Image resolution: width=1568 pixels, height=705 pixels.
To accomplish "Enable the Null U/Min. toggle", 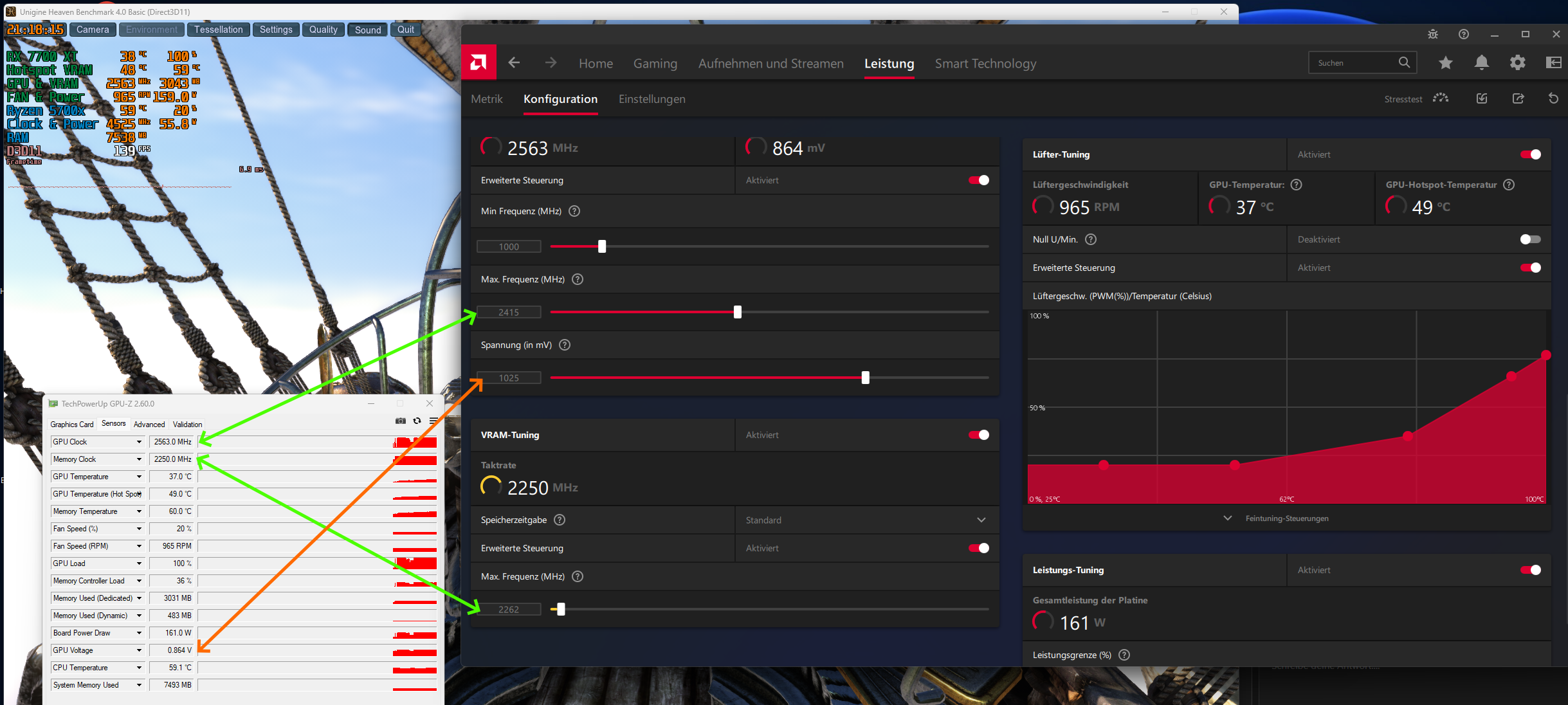I will coord(1530,239).
